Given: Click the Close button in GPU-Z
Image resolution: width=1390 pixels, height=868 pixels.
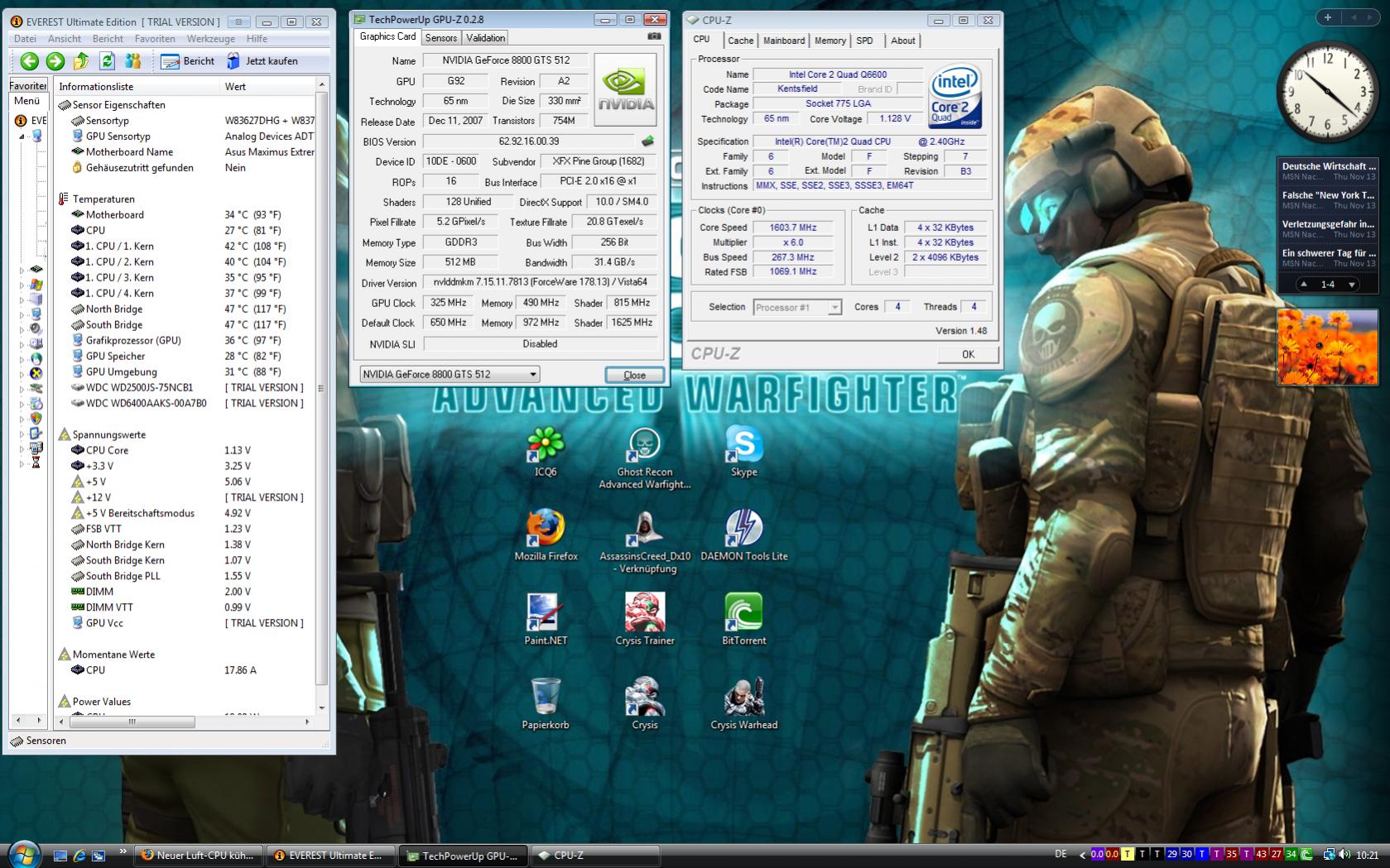Looking at the screenshot, I should point(634,375).
